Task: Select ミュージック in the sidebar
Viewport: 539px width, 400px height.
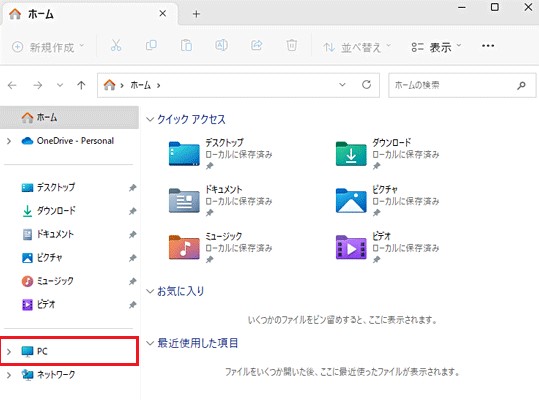Action: (69, 281)
